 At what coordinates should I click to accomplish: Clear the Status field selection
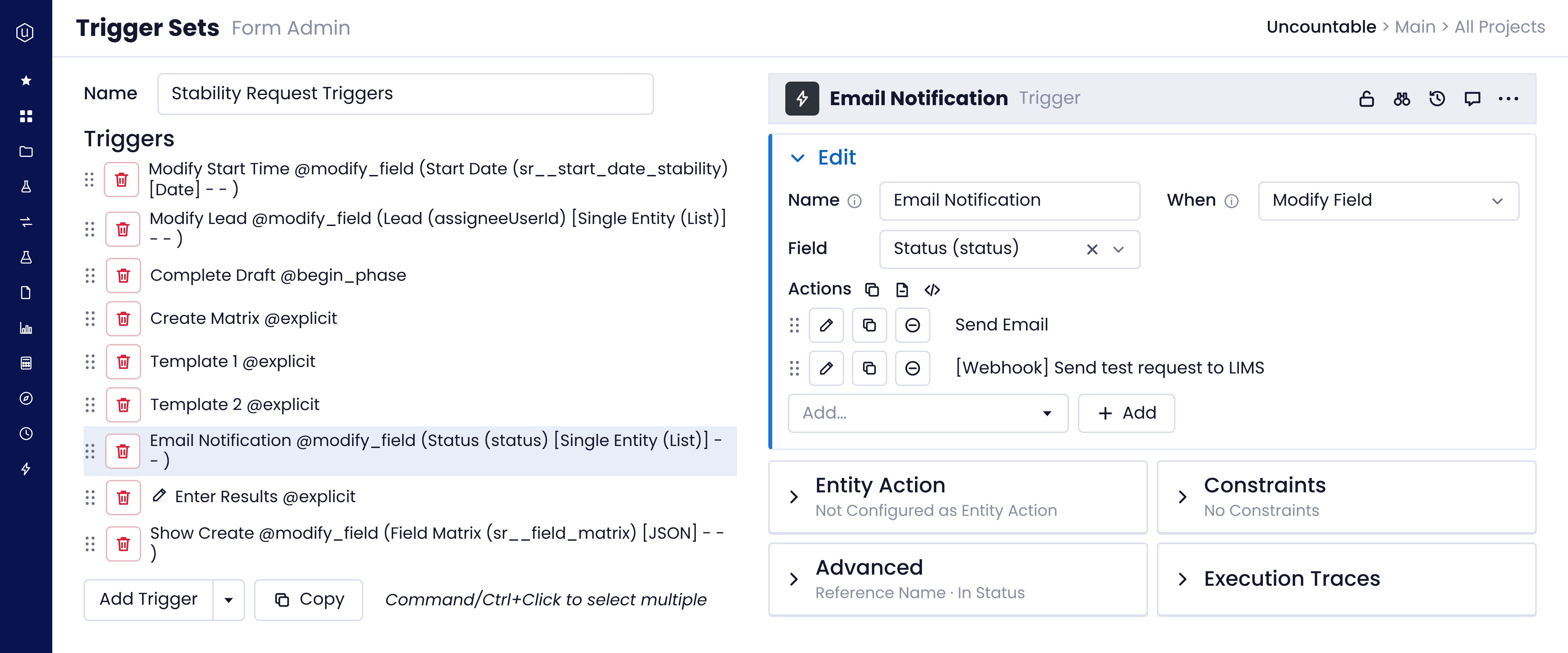[1092, 249]
